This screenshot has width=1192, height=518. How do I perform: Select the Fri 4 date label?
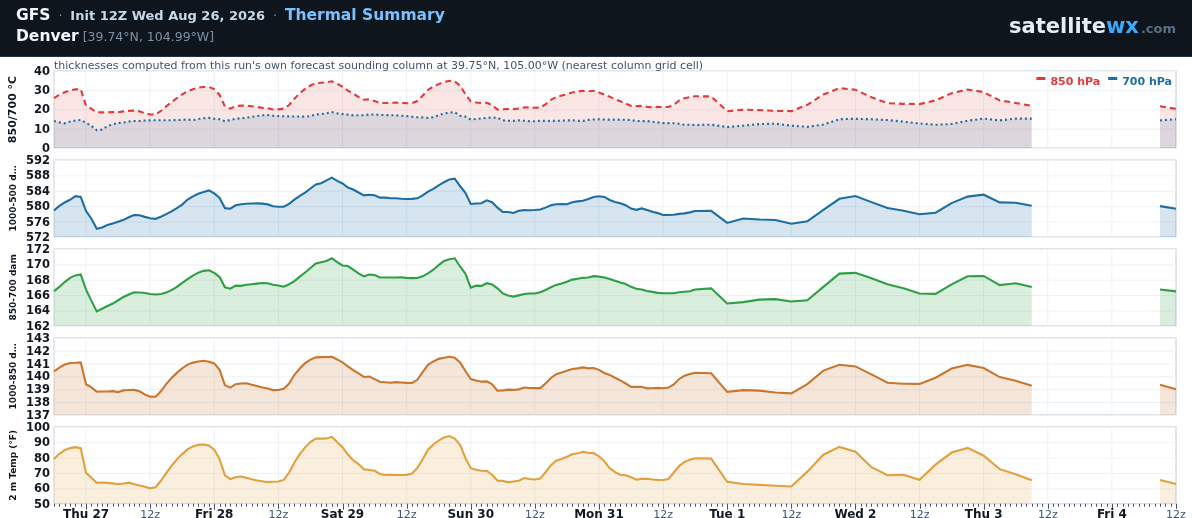point(1111,513)
